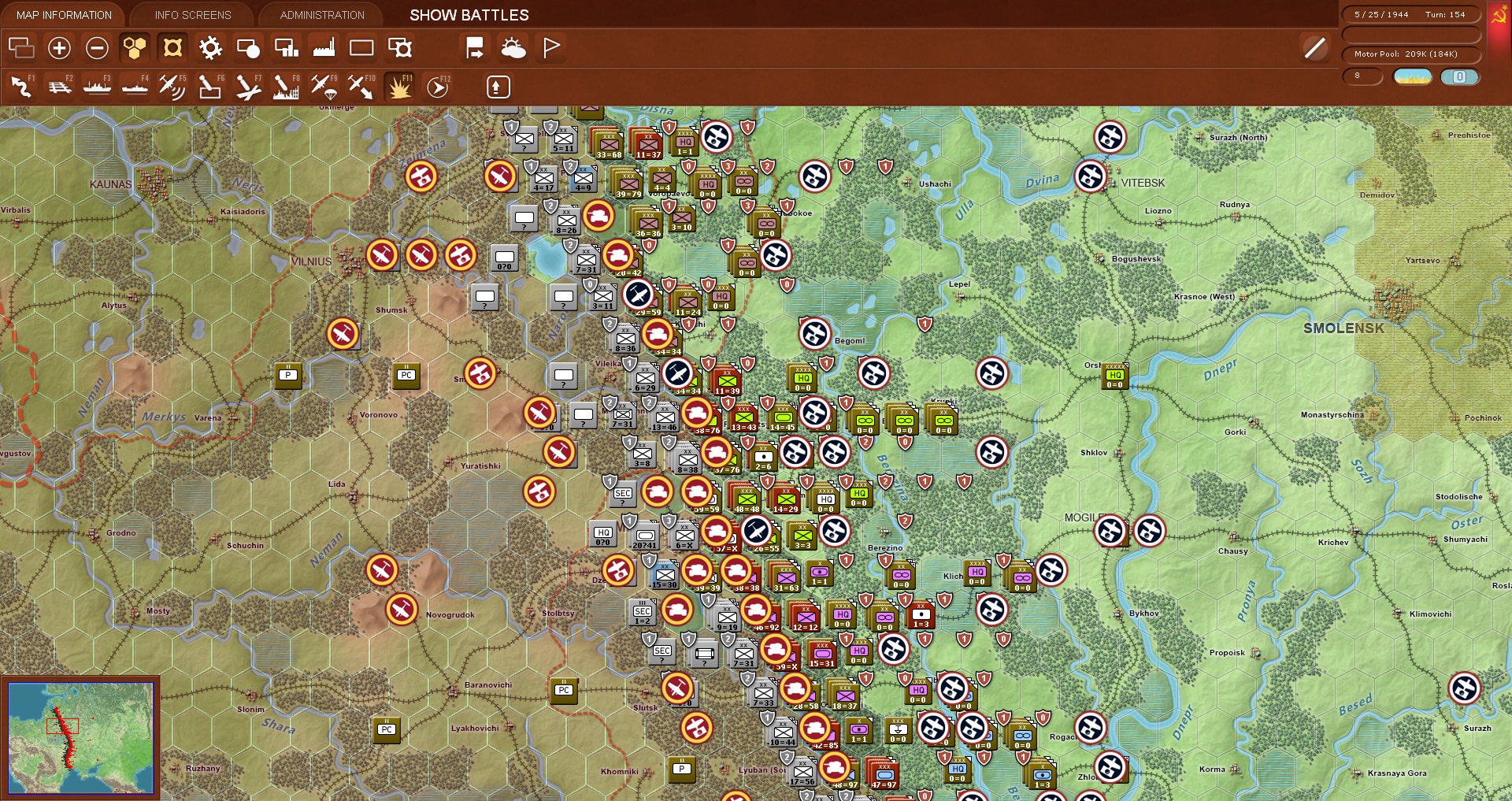Image resolution: width=1512 pixels, height=801 pixels.
Task: Show factories with the factory icon
Action: click(x=324, y=48)
